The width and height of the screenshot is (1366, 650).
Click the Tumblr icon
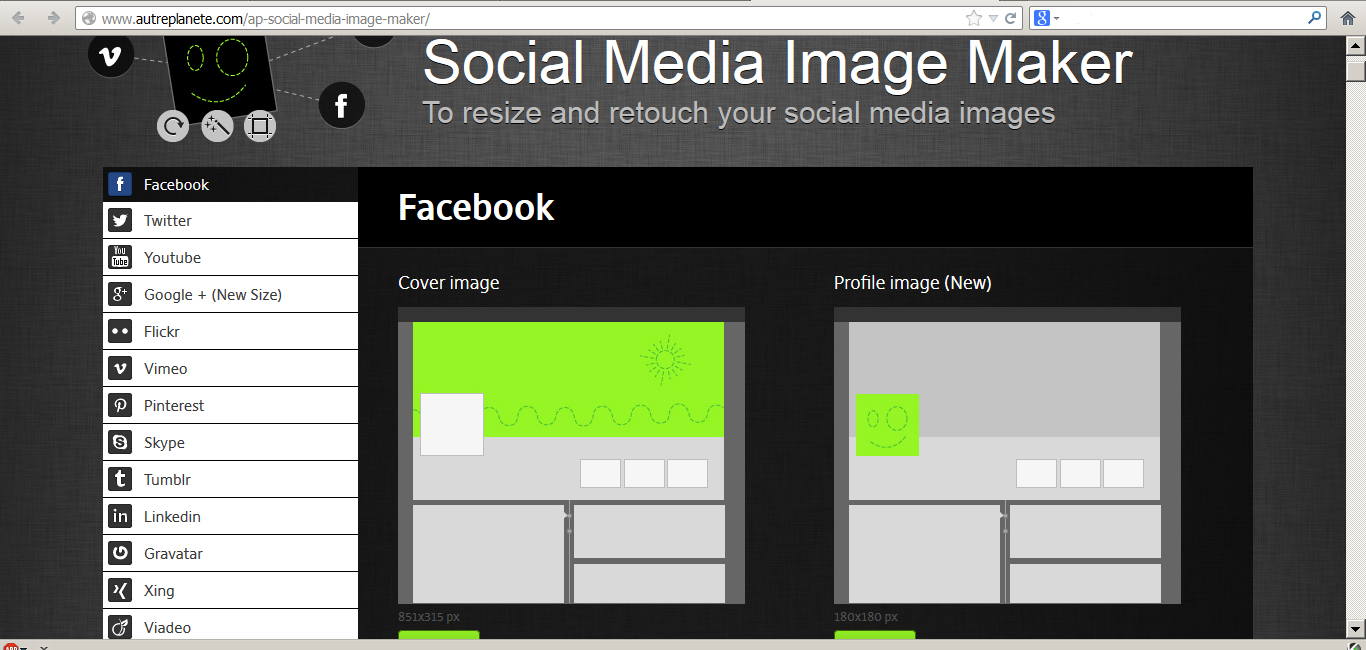pyautogui.click(x=120, y=480)
